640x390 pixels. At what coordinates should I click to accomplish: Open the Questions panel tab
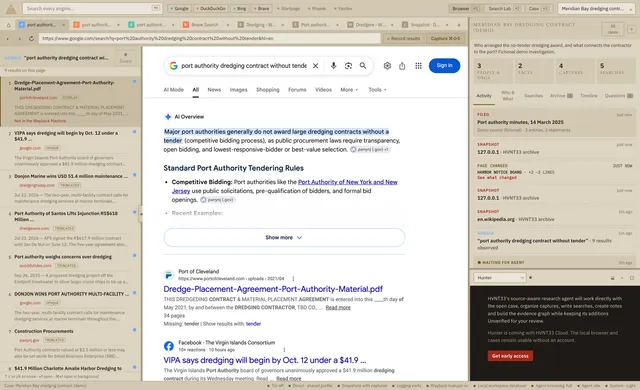(618, 95)
